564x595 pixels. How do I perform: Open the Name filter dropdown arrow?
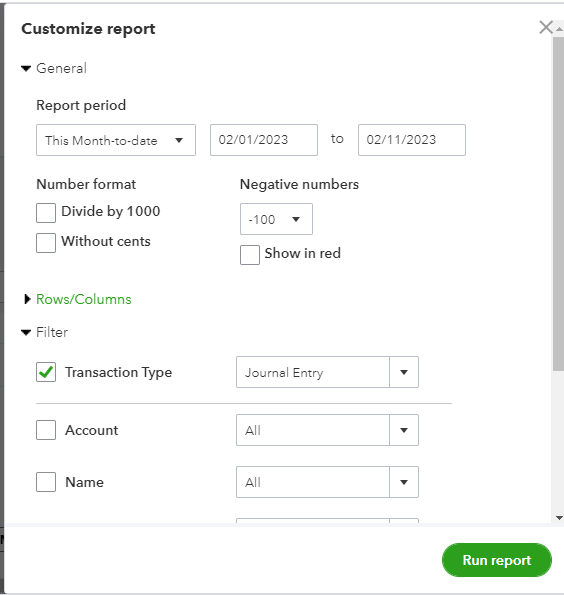click(x=404, y=482)
